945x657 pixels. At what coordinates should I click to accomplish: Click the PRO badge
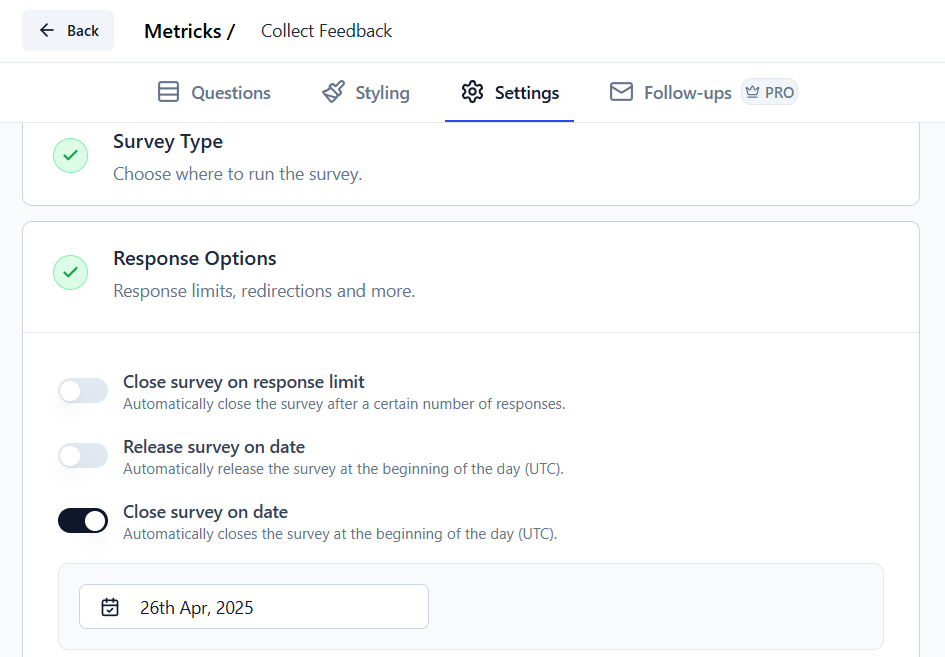point(769,91)
